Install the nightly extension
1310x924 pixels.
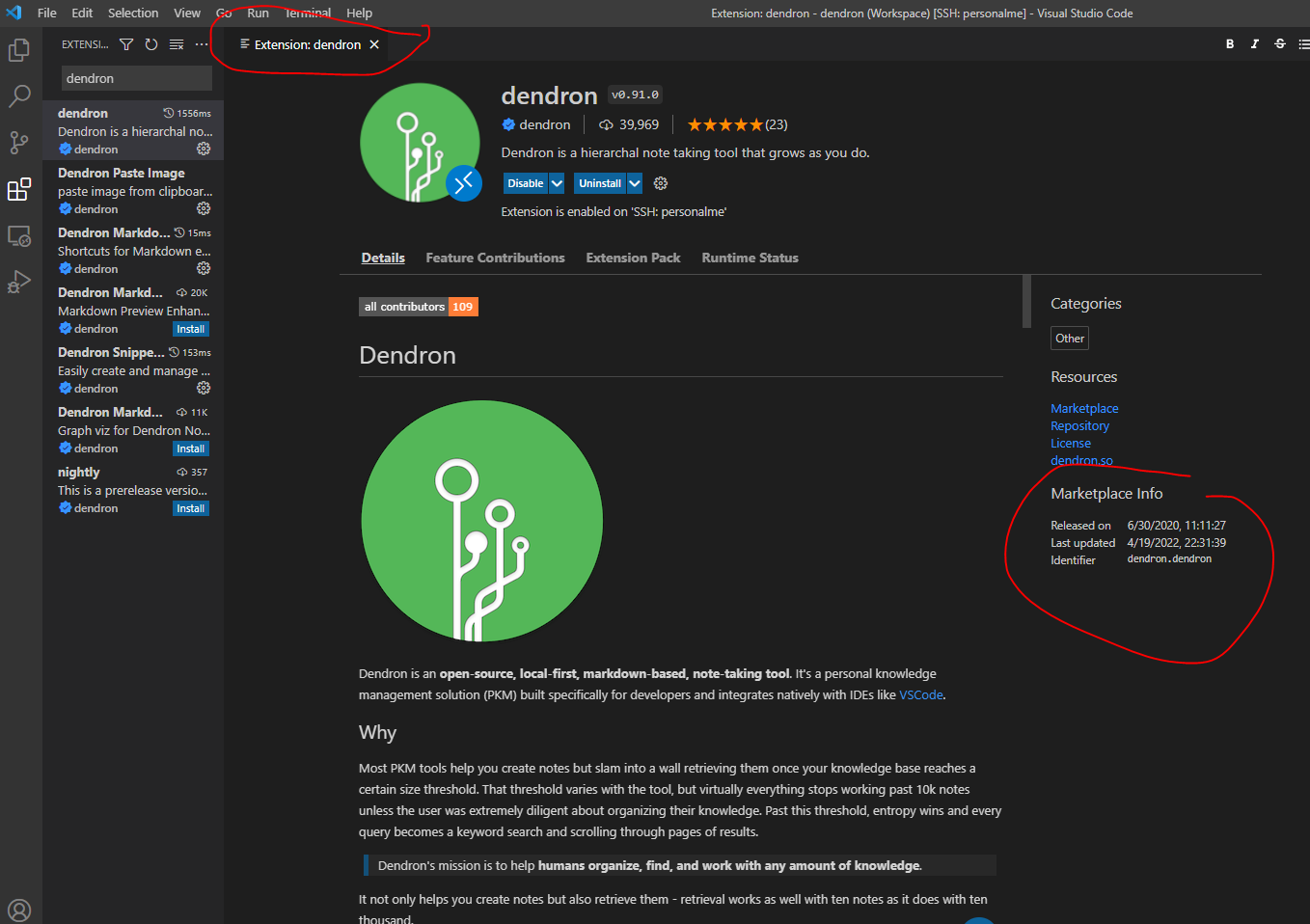pos(191,508)
